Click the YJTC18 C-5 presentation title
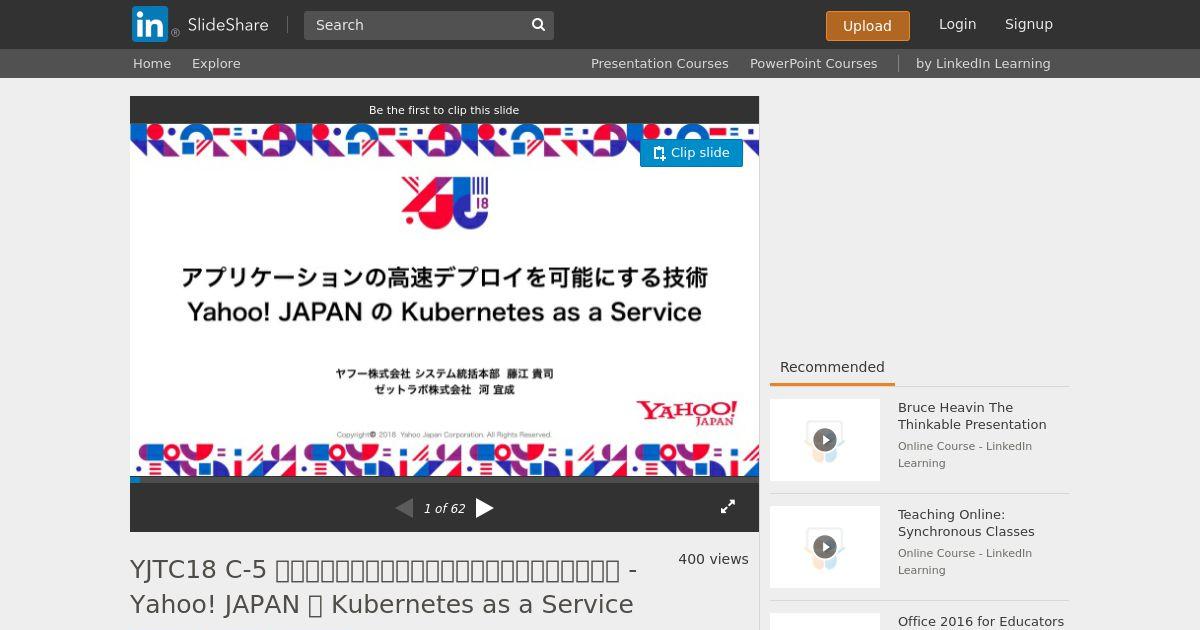1200x630 pixels. pos(383,587)
